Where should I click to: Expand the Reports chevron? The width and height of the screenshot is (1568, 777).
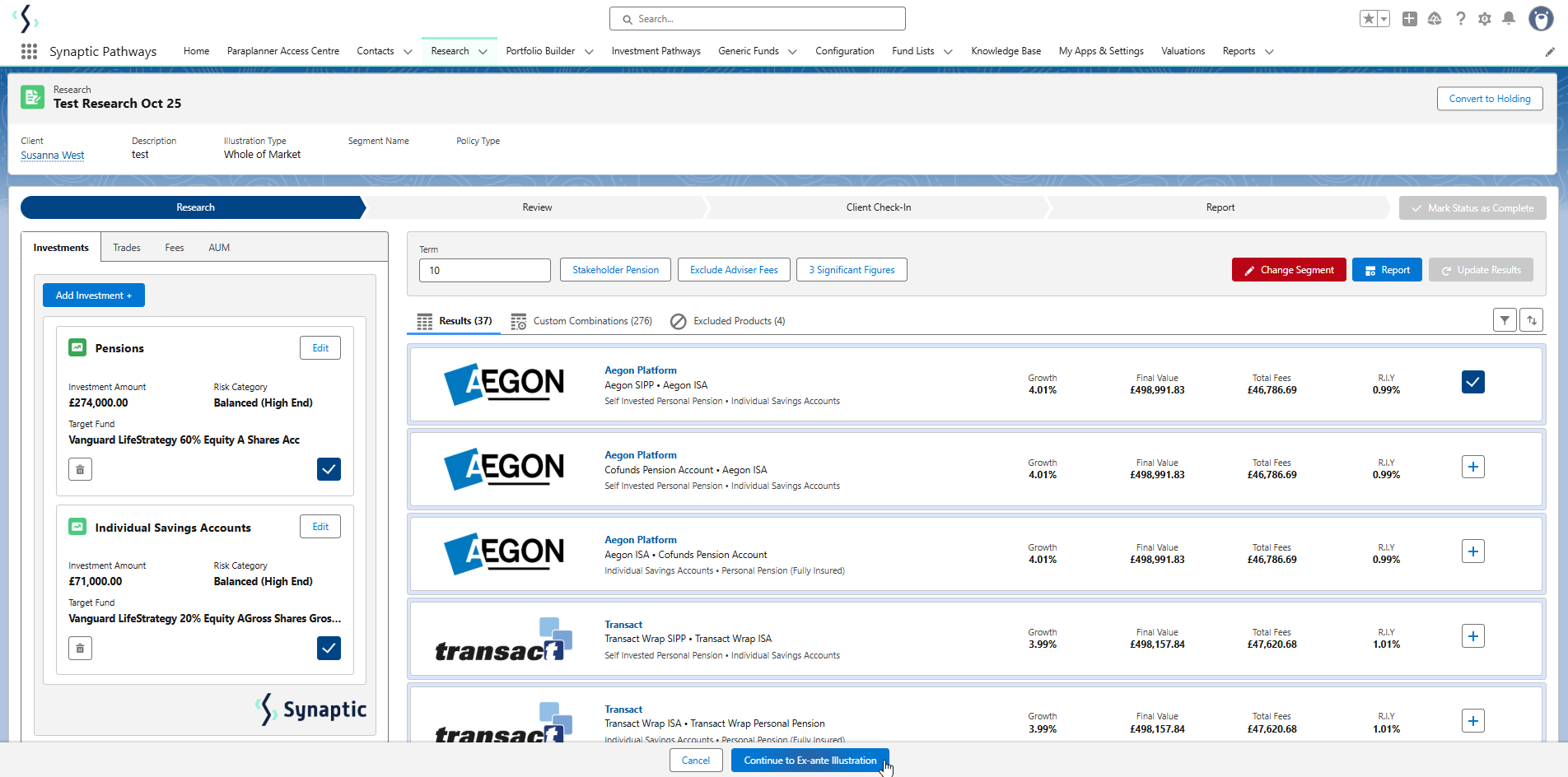click(x=1269, y=52)
